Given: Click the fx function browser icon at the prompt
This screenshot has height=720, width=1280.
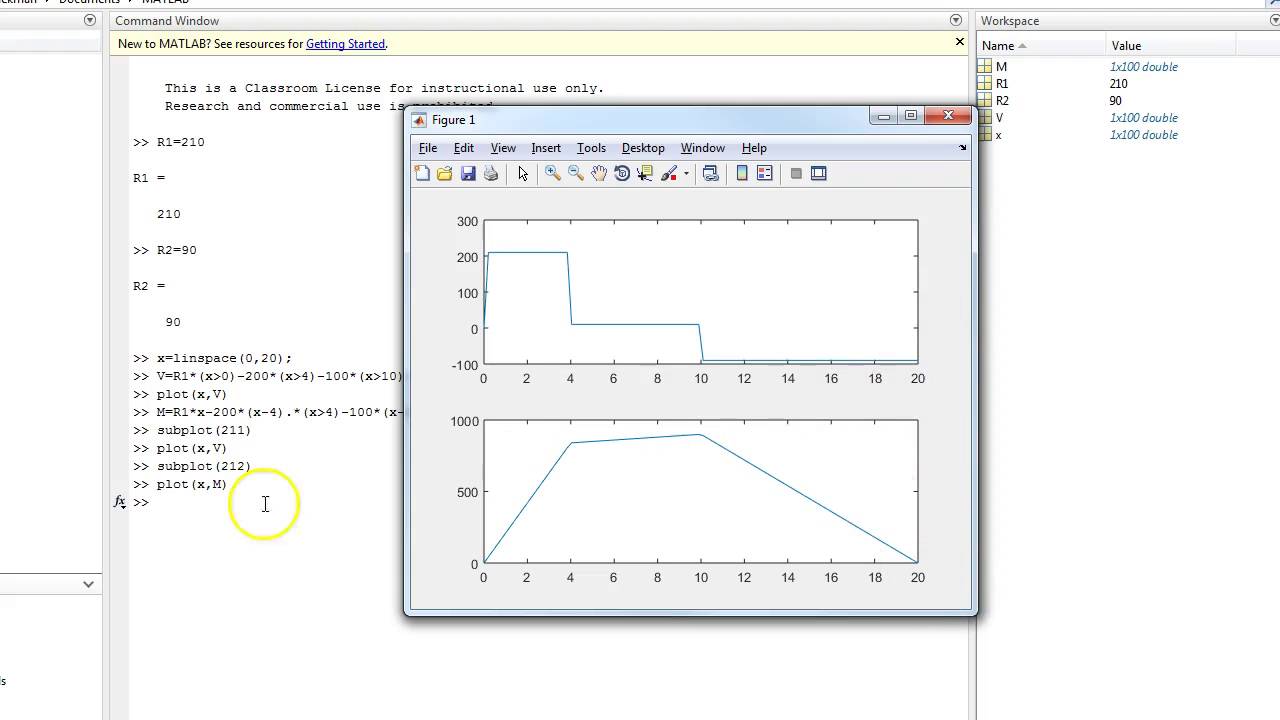Looking at the screenshot, I should pyautogui.click(x=120, y=502).
